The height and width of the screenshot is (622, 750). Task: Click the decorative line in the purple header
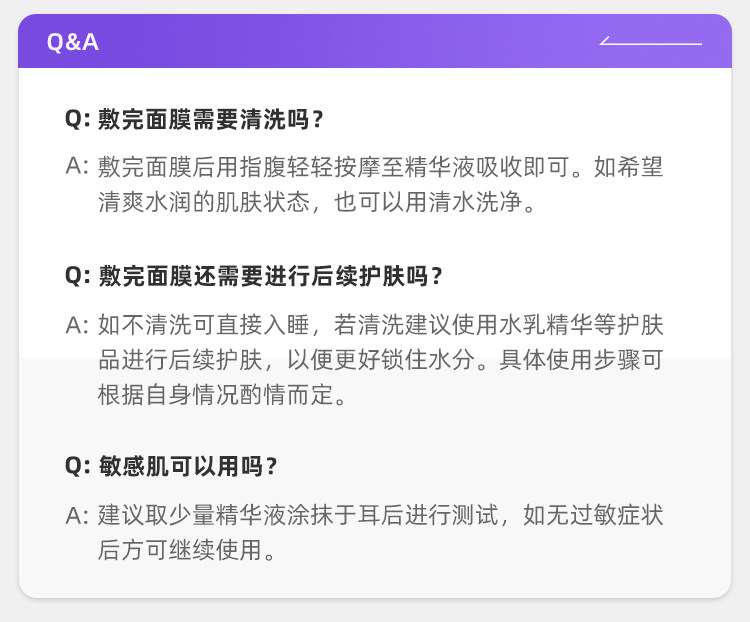650,42
